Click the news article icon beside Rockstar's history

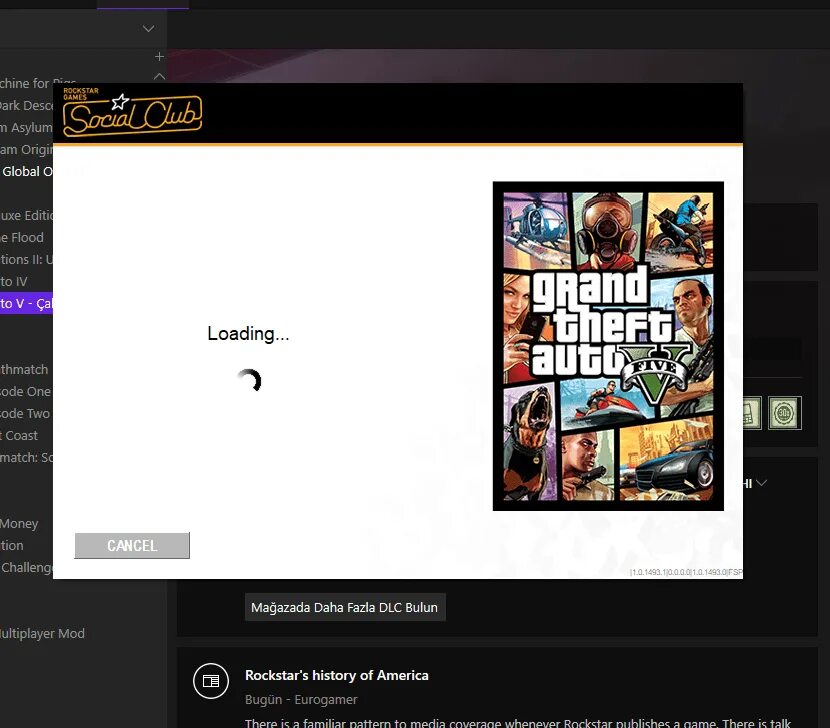[x=211, y=681]
